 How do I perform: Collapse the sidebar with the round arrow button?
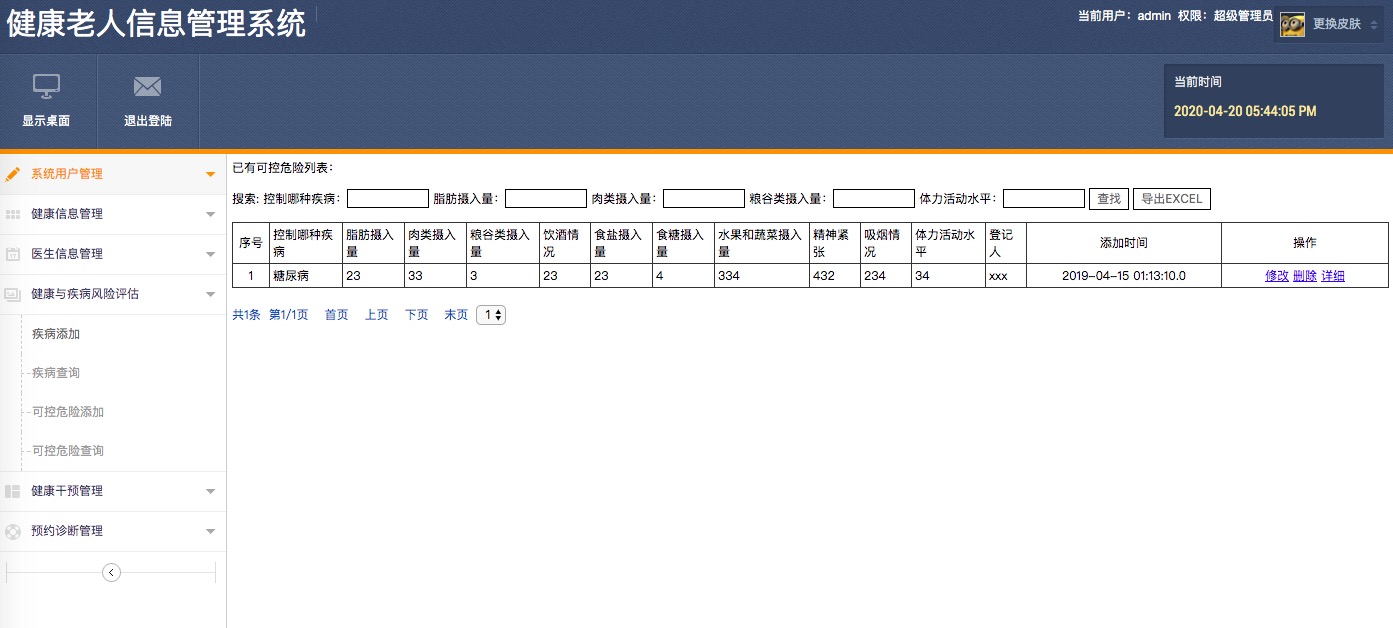coord(112,572)
